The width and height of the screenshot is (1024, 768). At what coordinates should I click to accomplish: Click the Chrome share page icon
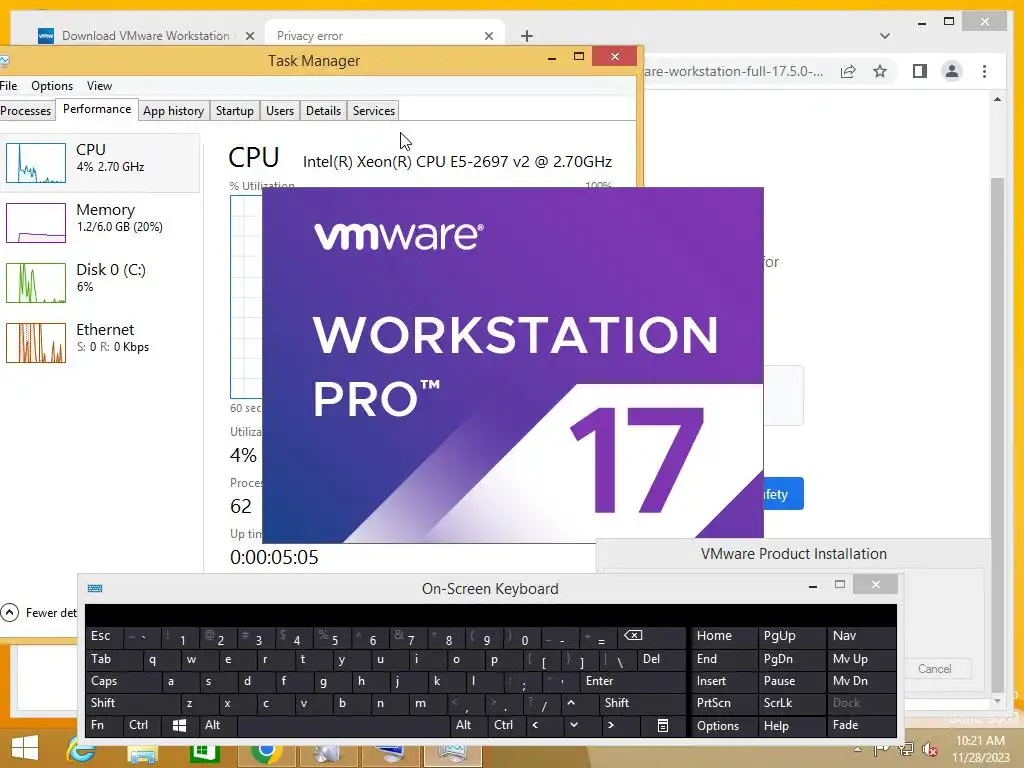point(848,71)
